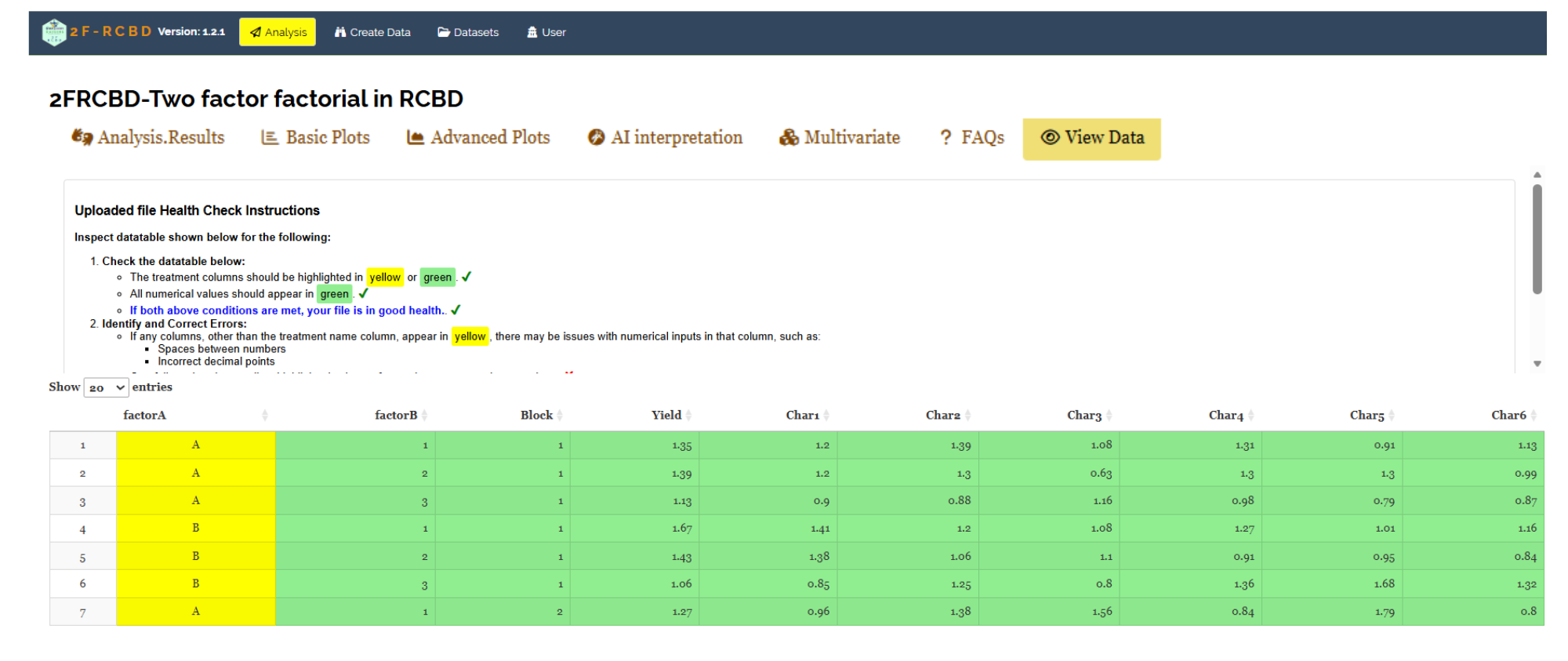The image size is (1568, 661).
Task: Click the 2F-RCBD hexagon logo icon
Action: point(54,32)
